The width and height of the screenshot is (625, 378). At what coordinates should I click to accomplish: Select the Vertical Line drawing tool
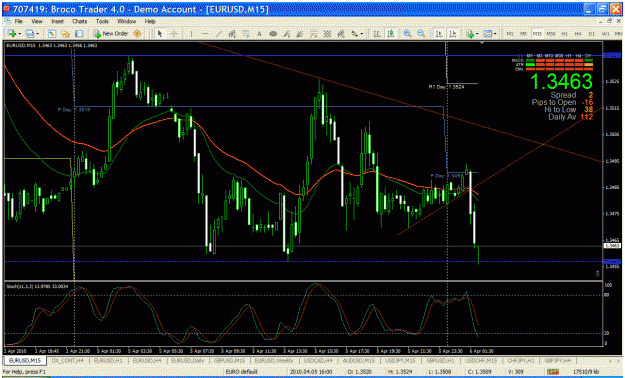click(191, 34)
